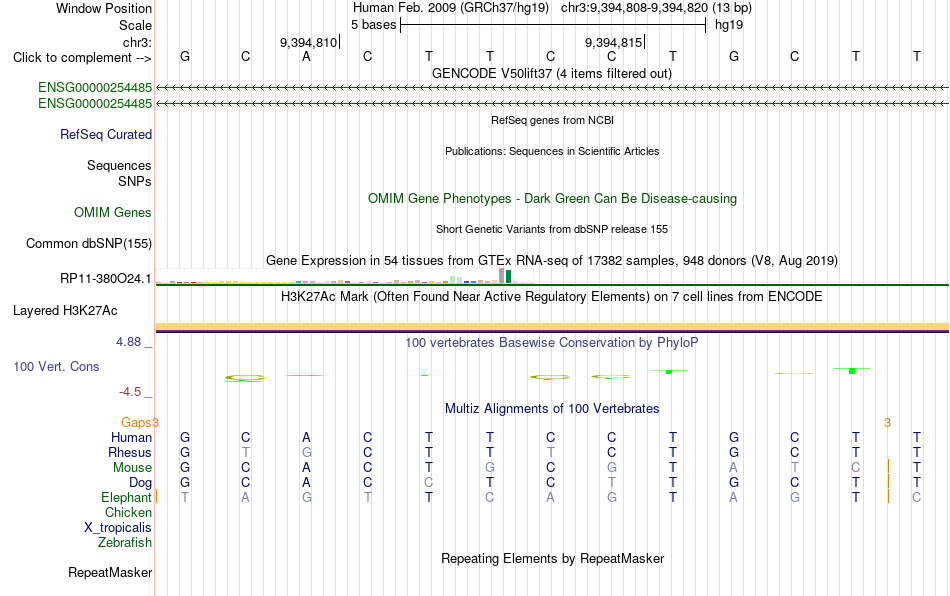Click the RepeatMasker track label
The height and width of the screenshot is (596, 950).
tap(110, 572)
